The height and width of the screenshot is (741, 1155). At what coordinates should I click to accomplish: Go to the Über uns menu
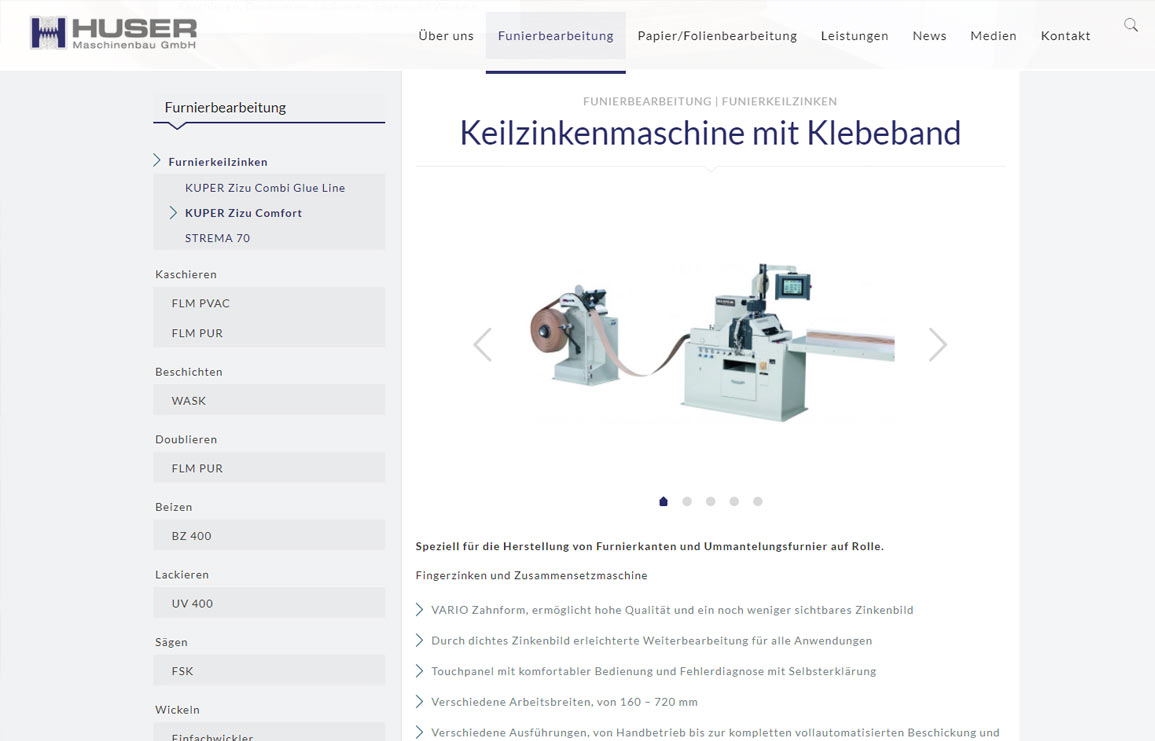click(x=446, y=36)
